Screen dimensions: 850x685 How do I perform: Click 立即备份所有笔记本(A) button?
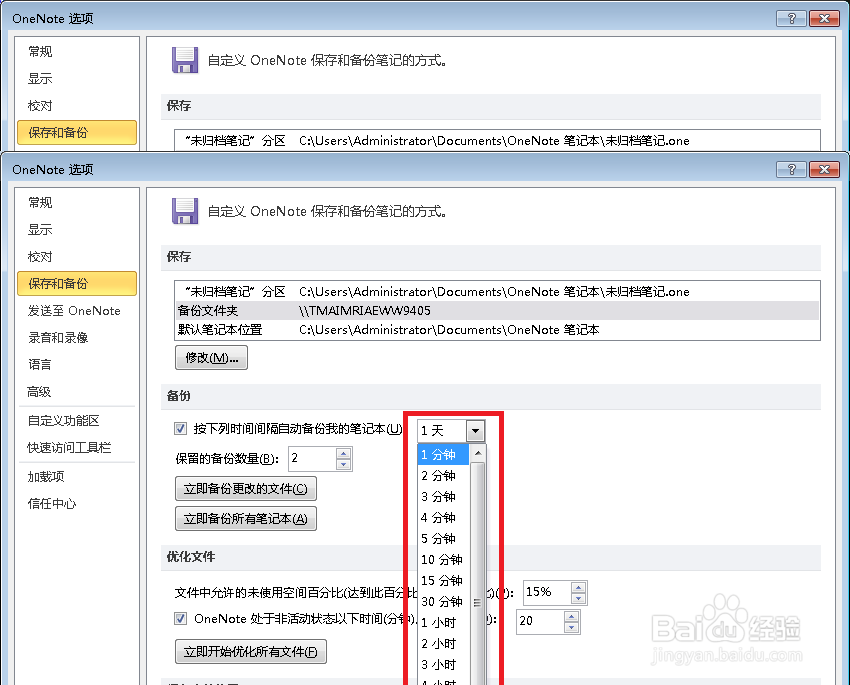pyautogui.click(x=246, y=519)
